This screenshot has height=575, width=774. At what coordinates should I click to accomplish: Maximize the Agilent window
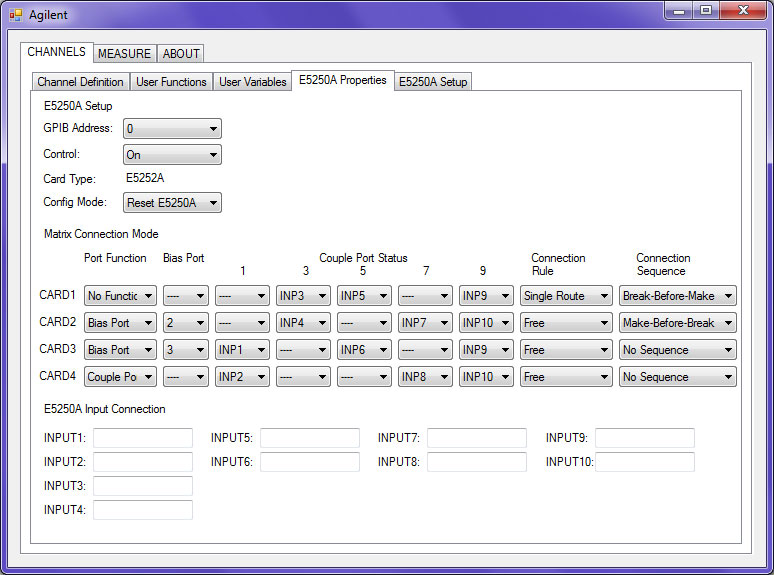[706, 11]
